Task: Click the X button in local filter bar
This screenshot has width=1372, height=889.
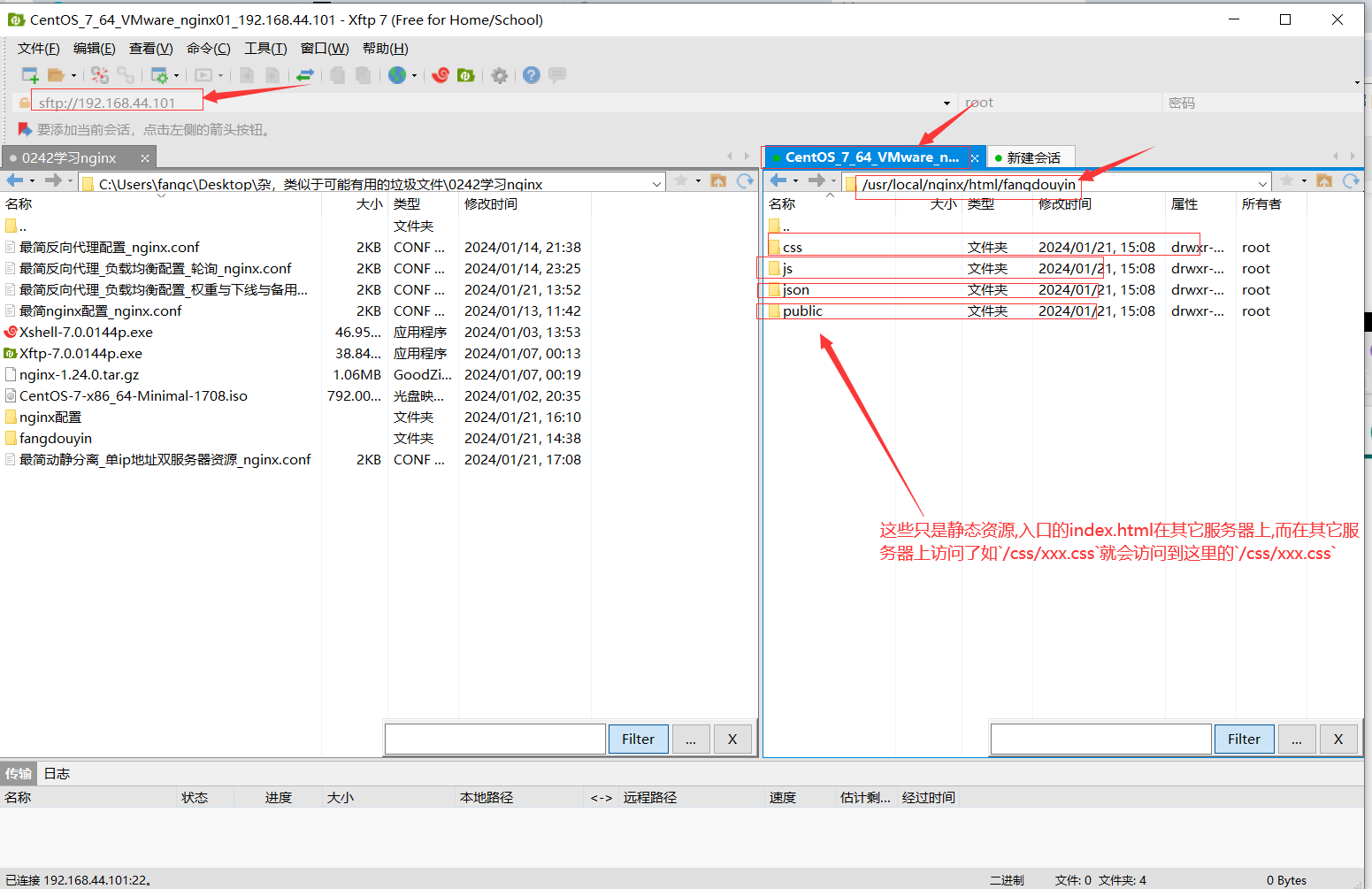Action: click(x=732, y=739)
